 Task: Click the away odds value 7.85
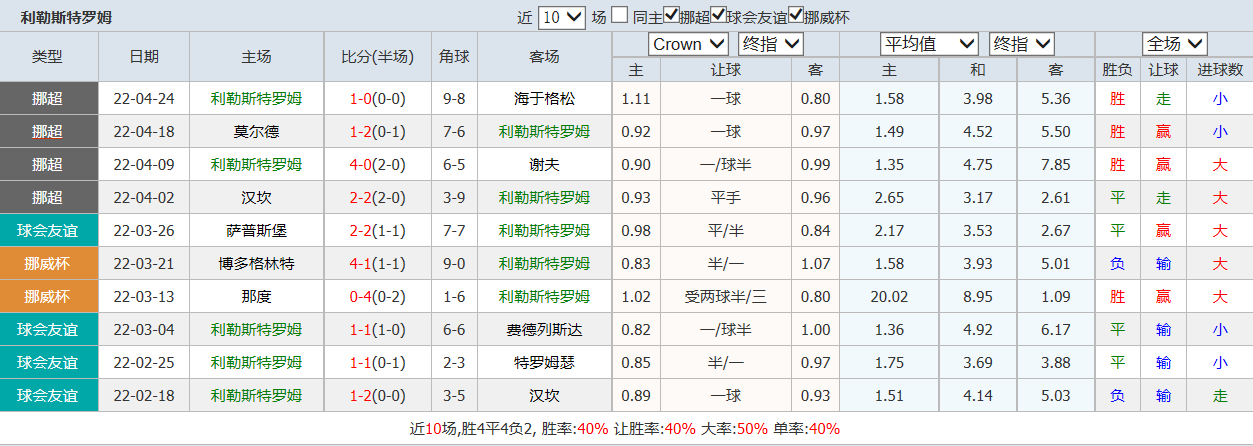coord(1055,164)
